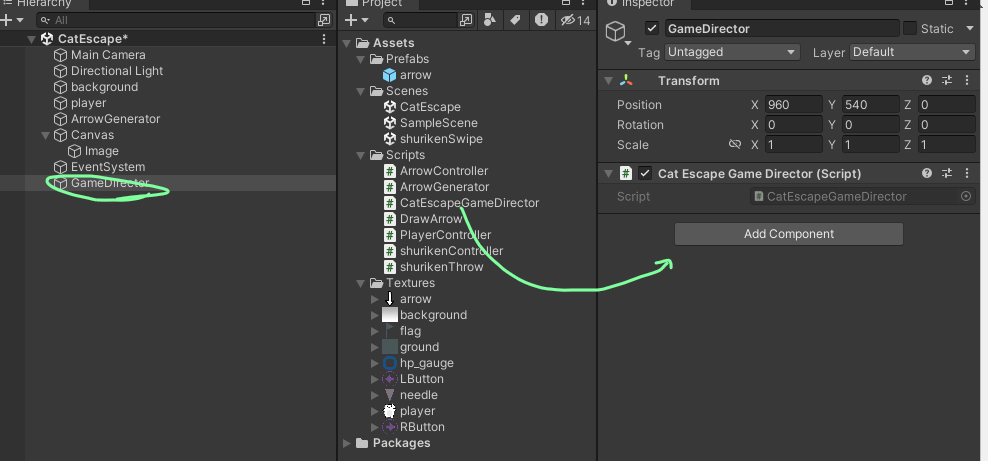The width and height of the screenshot is (988, 461).
Task: Focus the Hierarchy search box
Action: 175,20
